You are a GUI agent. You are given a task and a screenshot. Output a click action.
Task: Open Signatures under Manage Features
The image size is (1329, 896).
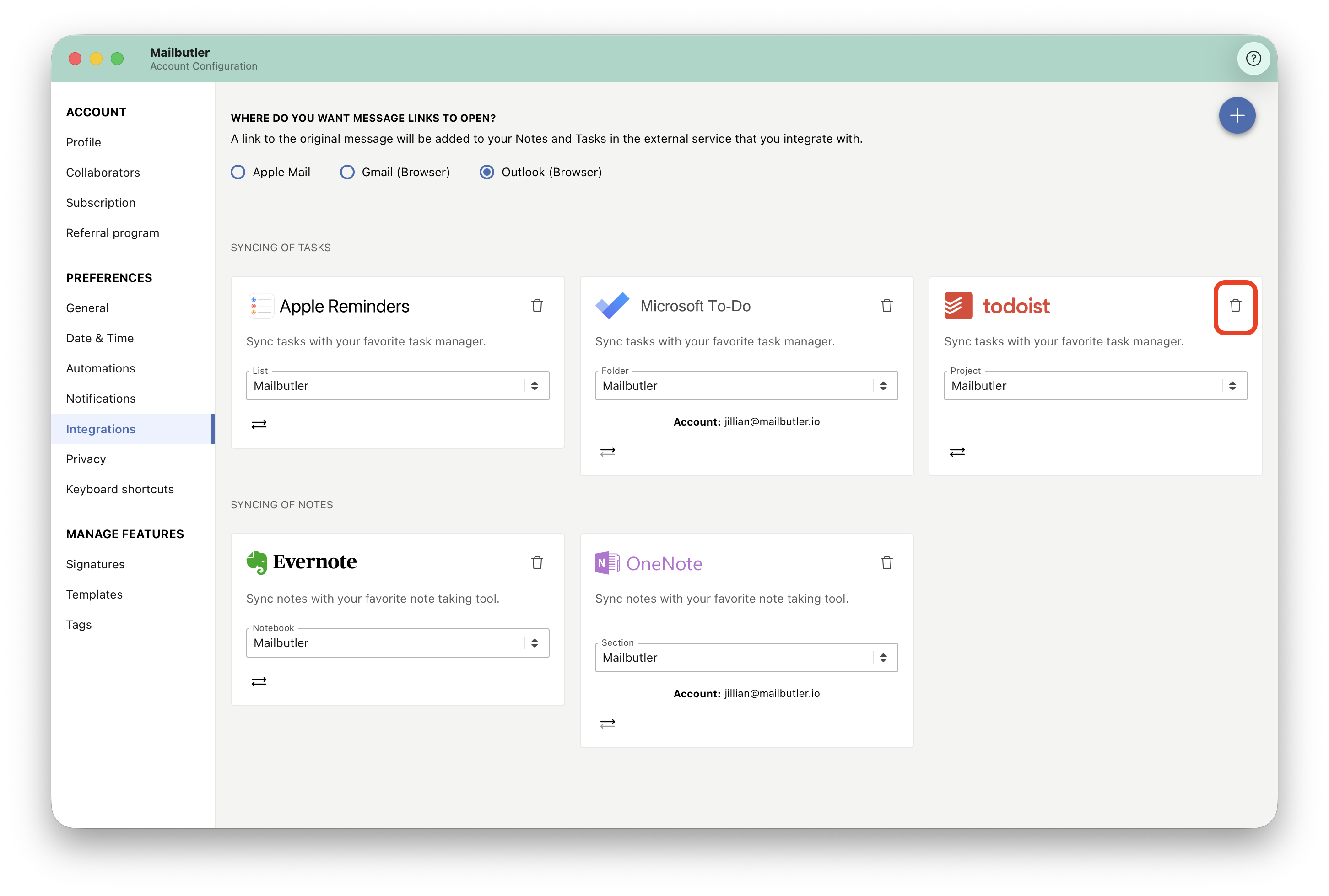click(95, 565)
